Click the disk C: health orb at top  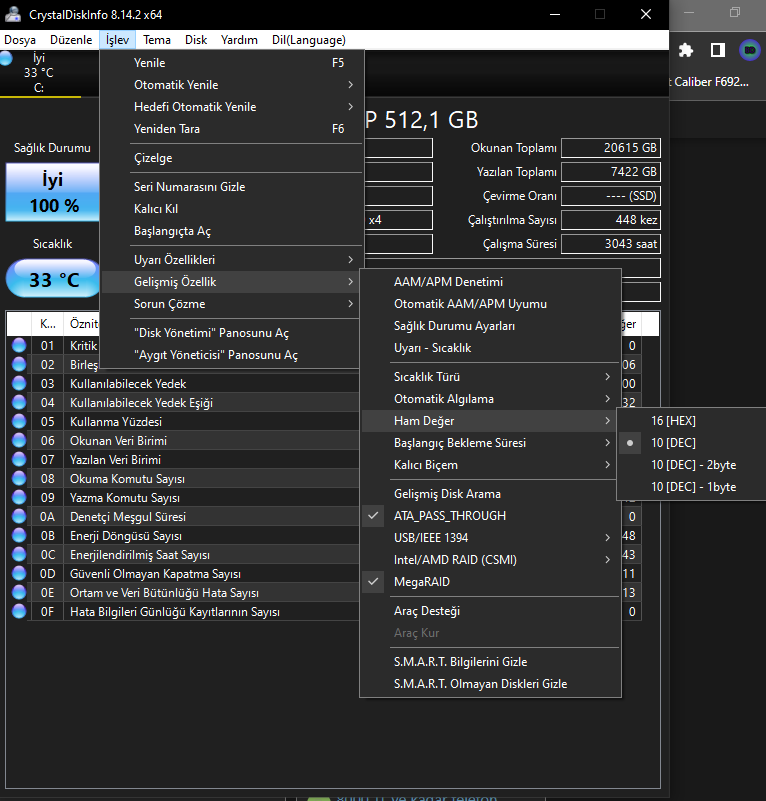point(6,58)
